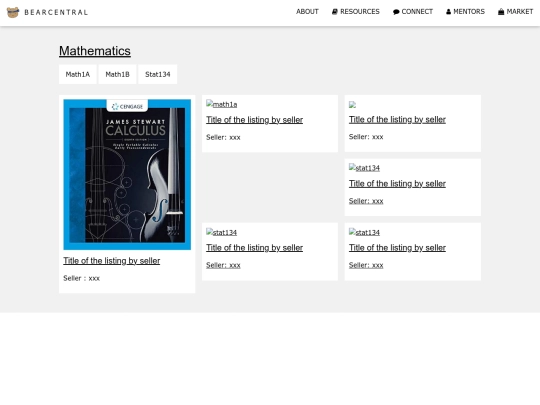
Task: Open the CONNECT menu item
Action: (x=417, y=12)
